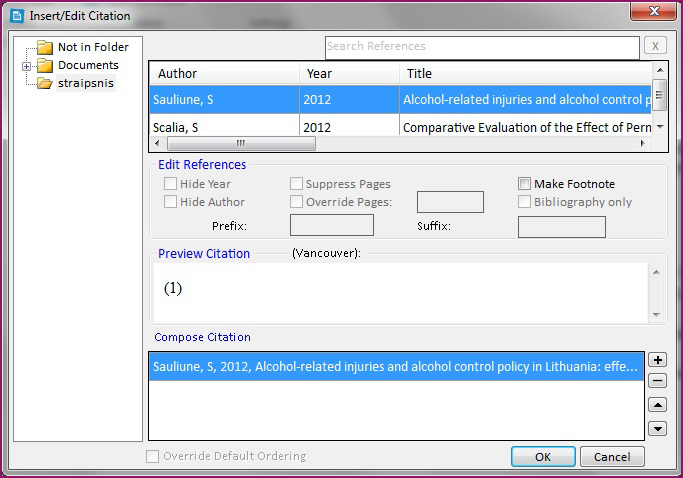Expand the Documents tree node
Viewport: 683px width, 478px height.
tap(26, 66)
